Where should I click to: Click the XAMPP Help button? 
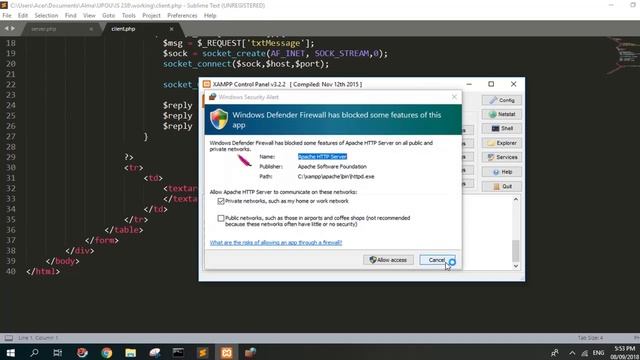pyautogui.click(x=502, y=172)
